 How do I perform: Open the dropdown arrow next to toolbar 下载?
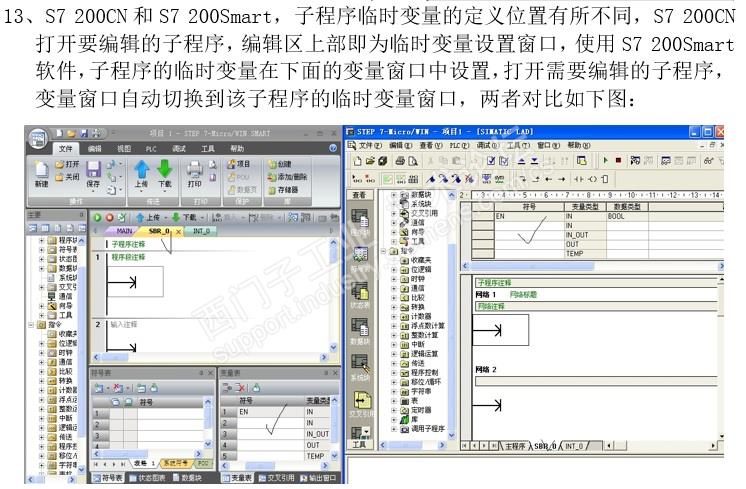[x=202, y=217]
